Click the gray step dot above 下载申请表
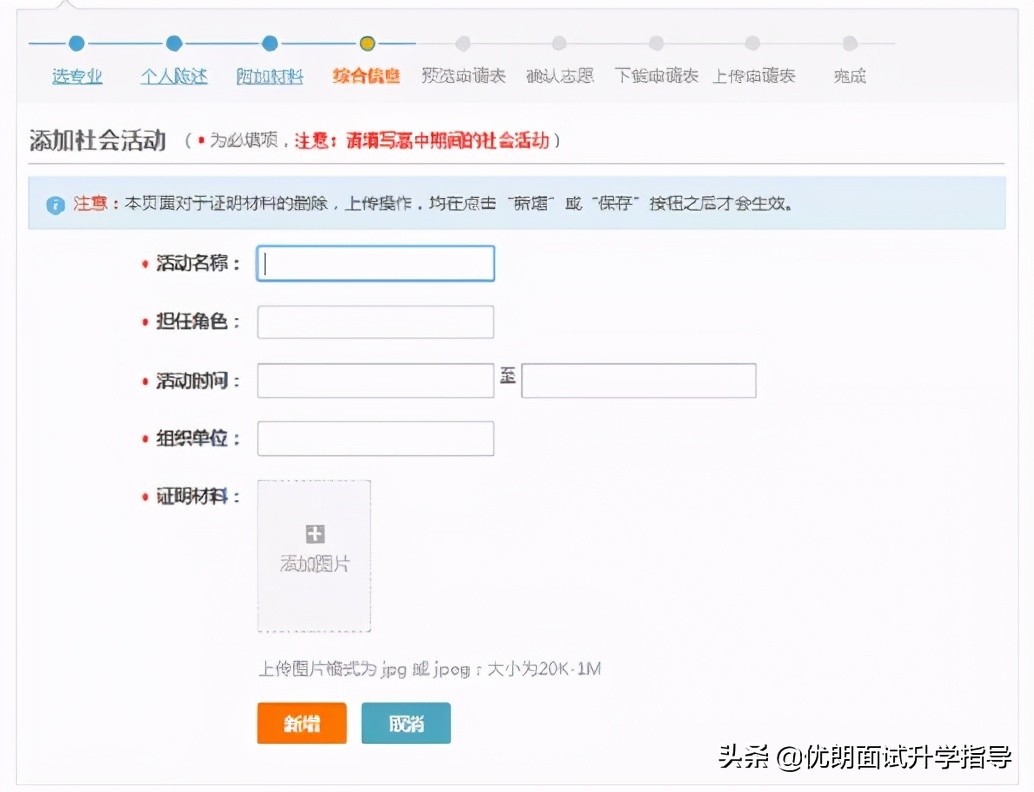 click(656, 44)
